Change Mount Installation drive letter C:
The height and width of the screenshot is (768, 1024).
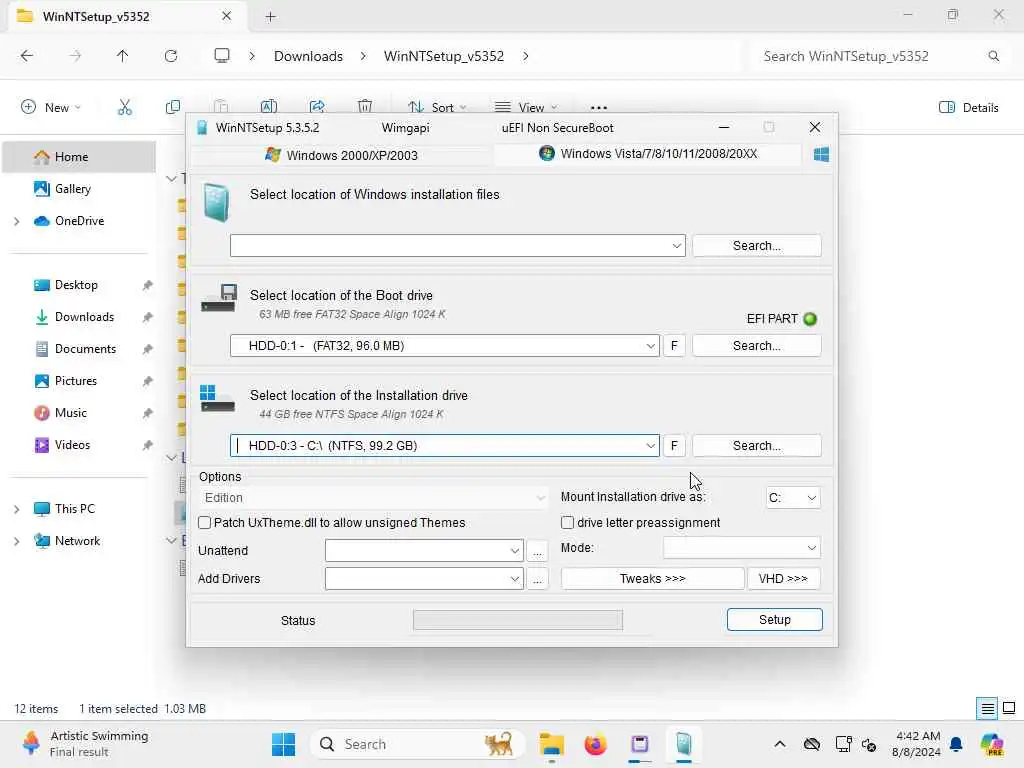(793, 498)
